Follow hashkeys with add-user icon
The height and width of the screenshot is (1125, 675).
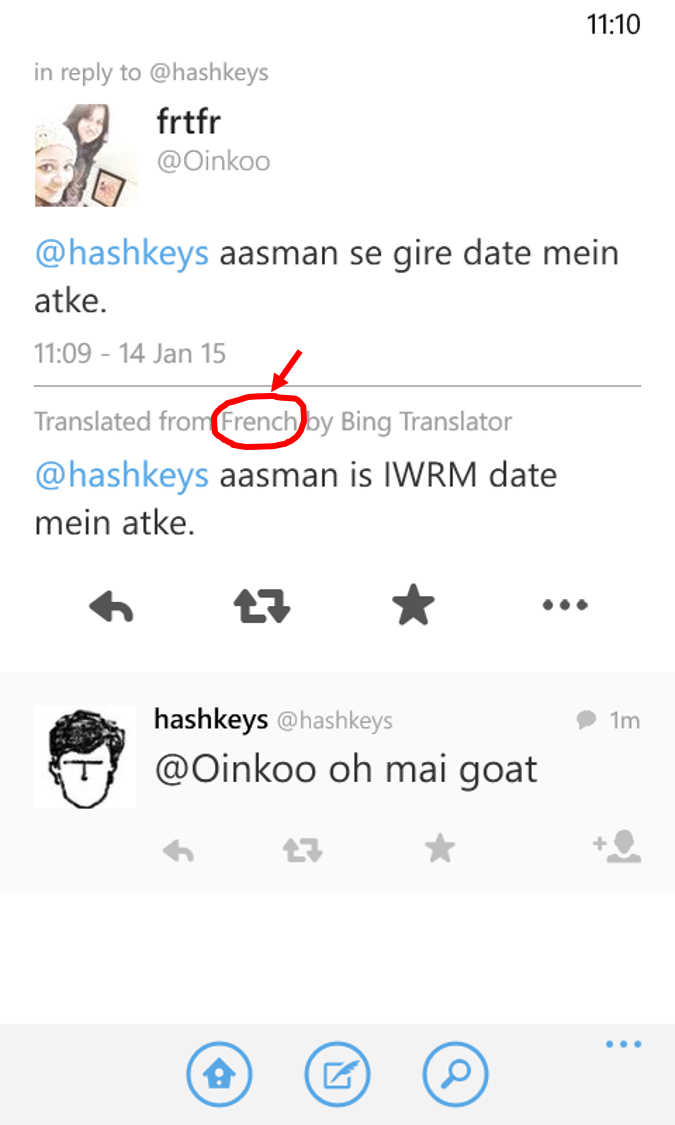pyautogui.click(x=617, y=847)
